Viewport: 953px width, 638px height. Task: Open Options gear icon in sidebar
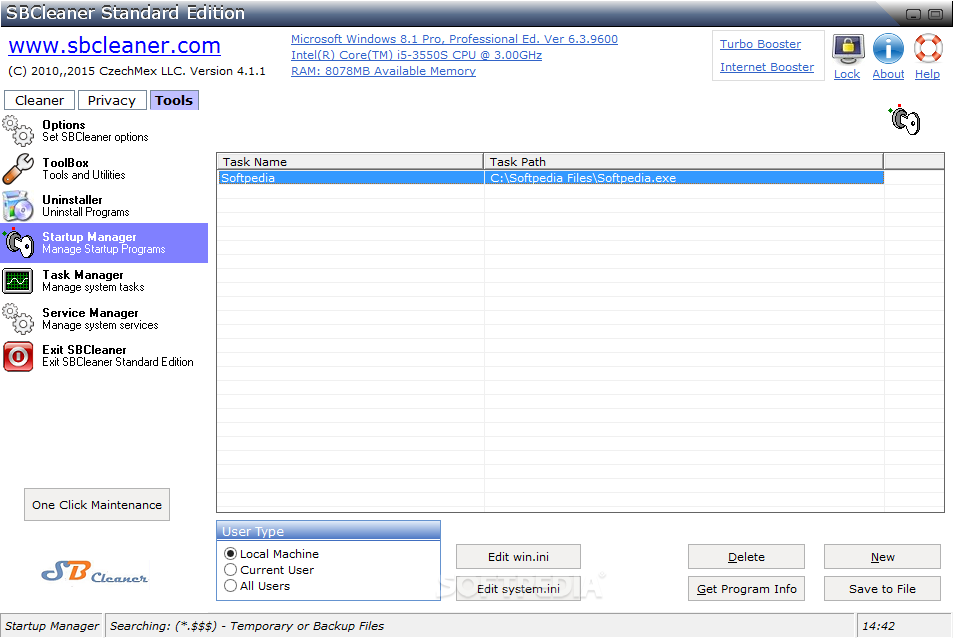[x=18, y=131]
